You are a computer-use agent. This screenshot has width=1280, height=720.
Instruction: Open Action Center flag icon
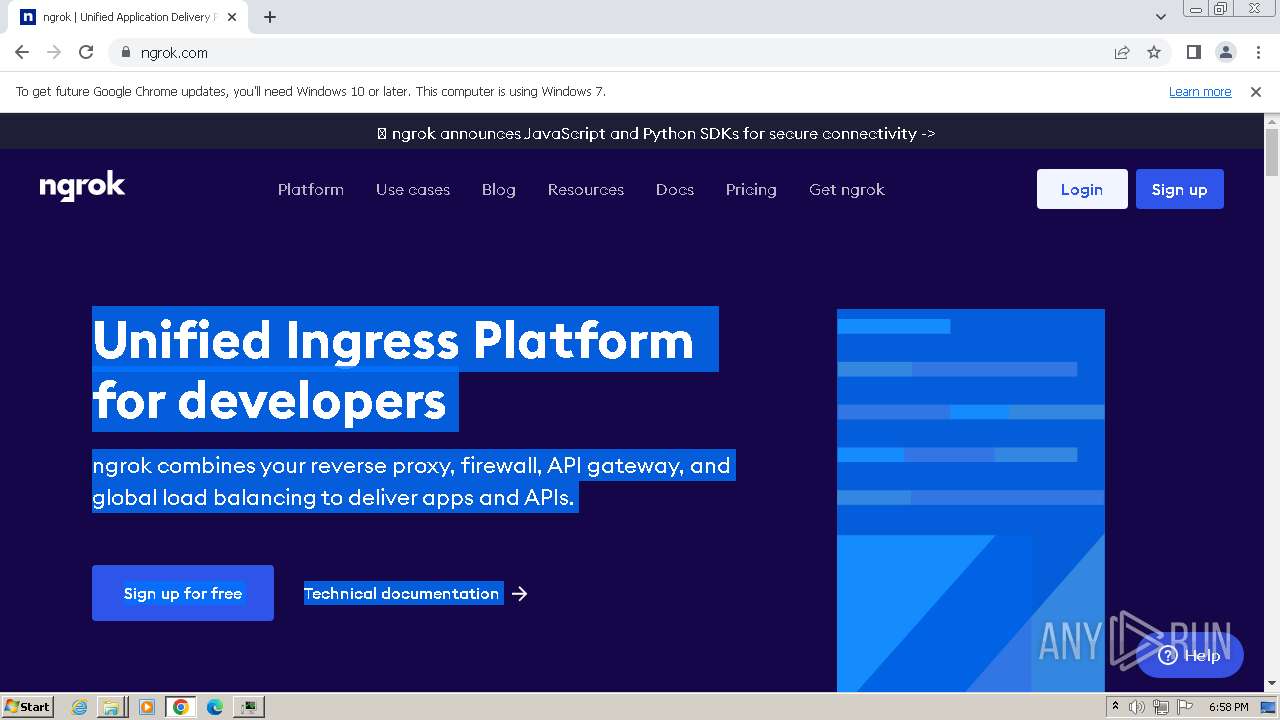tap(1184, 707)
